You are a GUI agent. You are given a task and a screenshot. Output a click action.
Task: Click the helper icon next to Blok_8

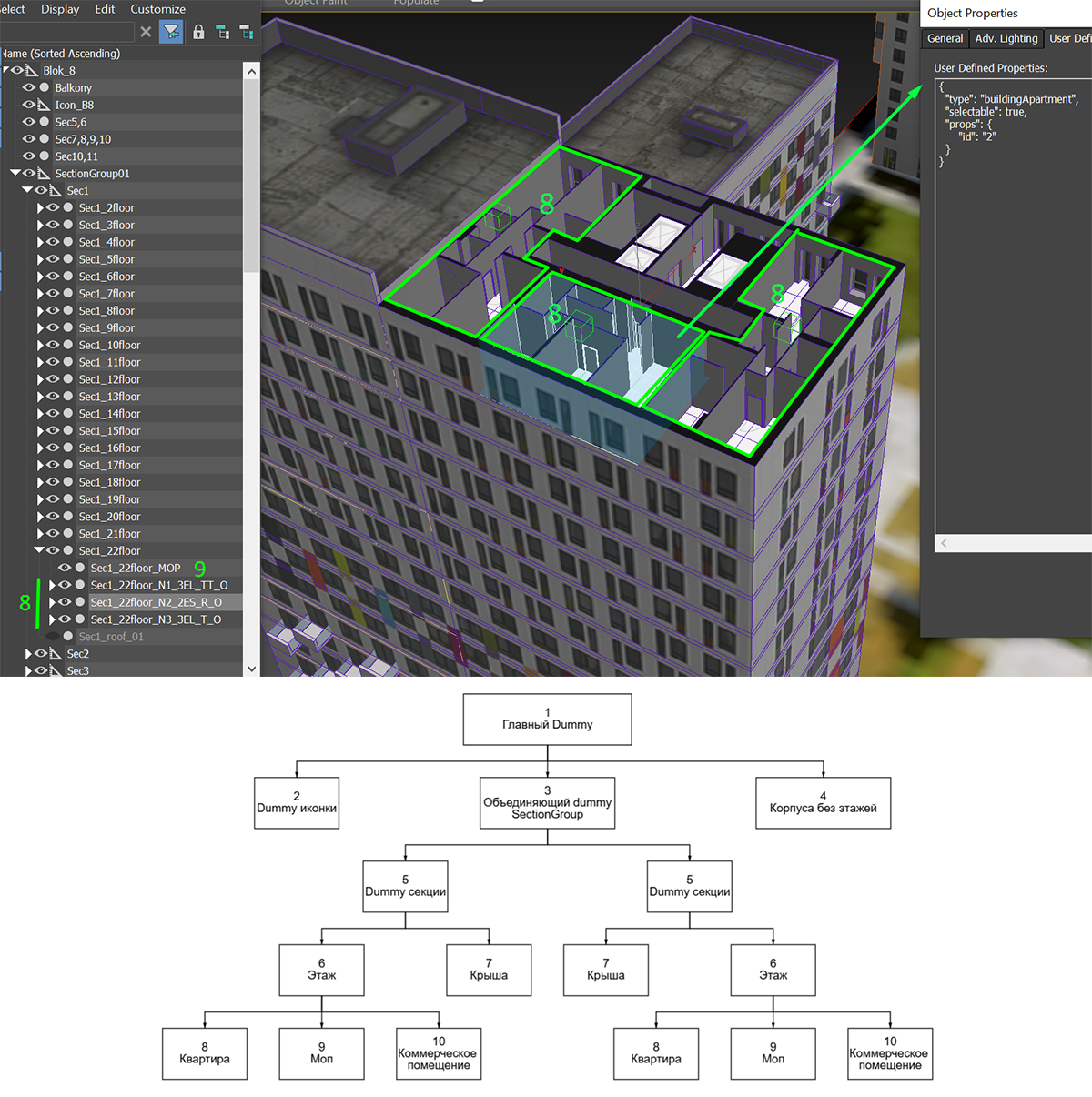pos(32,71)
